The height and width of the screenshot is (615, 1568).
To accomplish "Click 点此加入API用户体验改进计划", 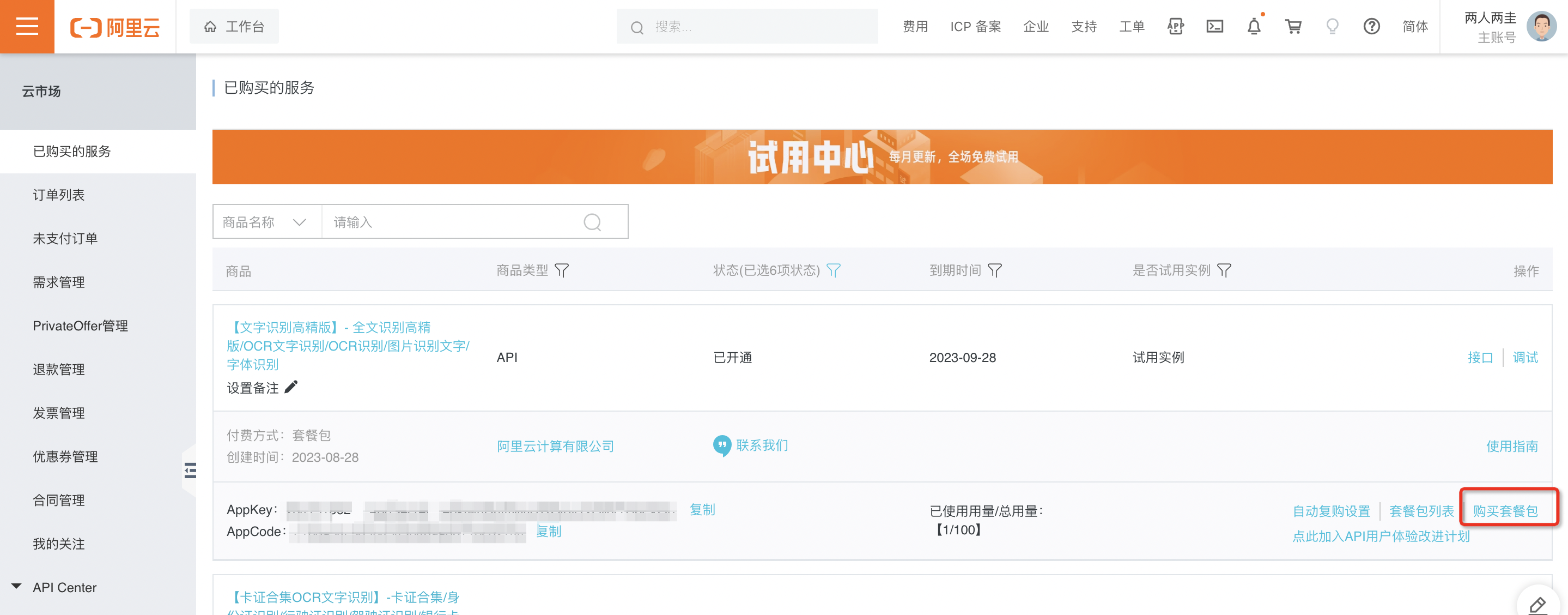I will pyautogui.click(x=1381, y=536).
